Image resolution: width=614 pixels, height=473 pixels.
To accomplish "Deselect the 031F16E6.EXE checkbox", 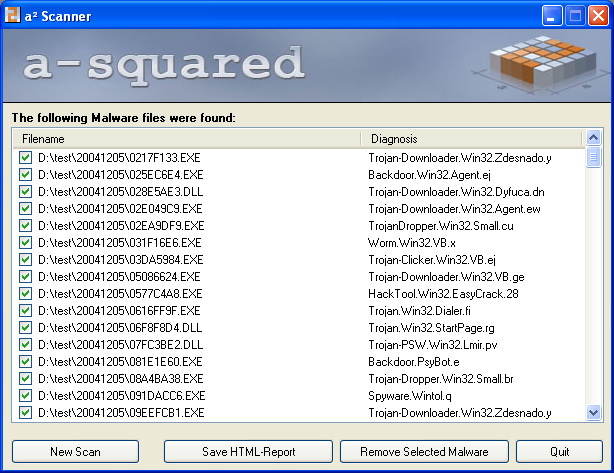I will tap(25, 243).
